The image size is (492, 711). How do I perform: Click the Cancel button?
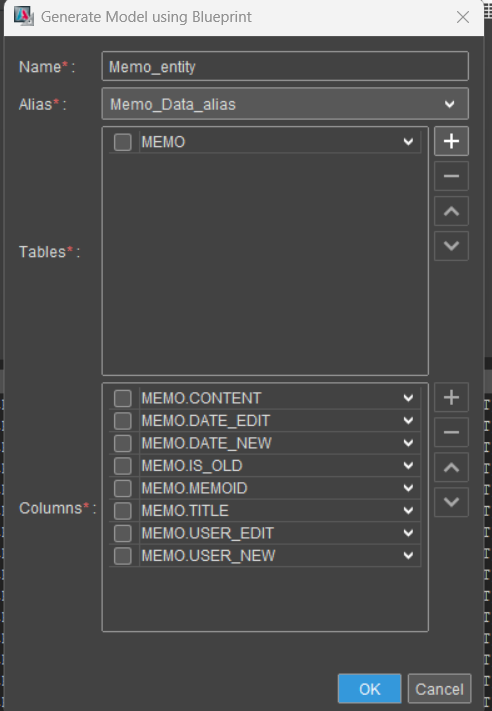tap(439, 689)
